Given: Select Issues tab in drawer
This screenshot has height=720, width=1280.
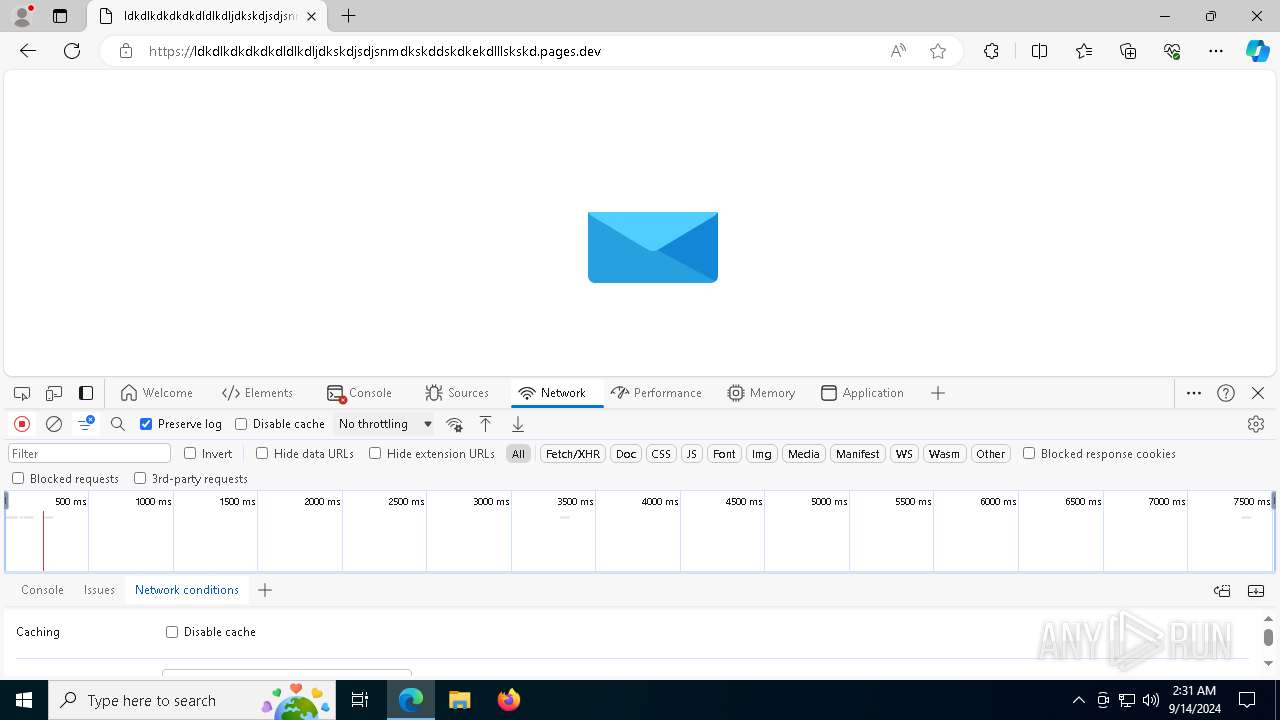Looking at the screenshot, I should point(99,590).
